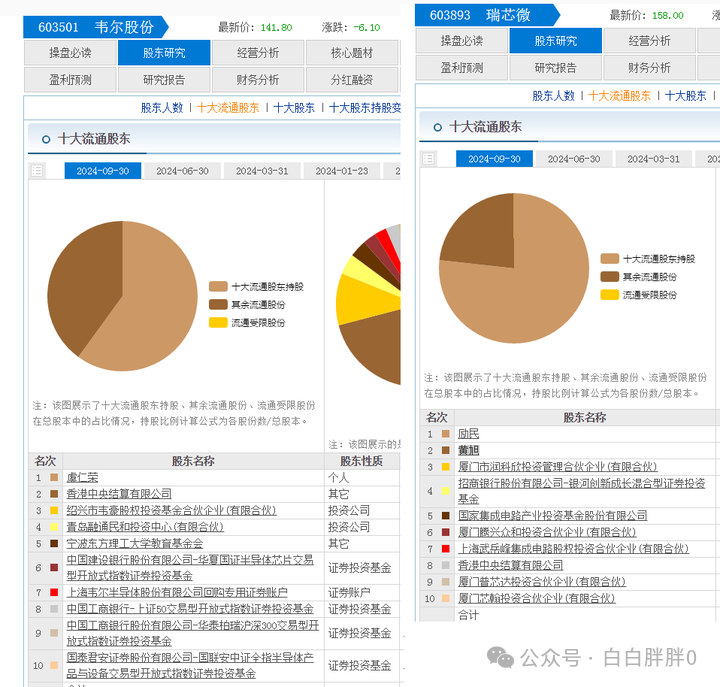720x687 pixels.
Task: Open 上海韦尔半导体回购专用证券账户 link
Action: (177, 592)
